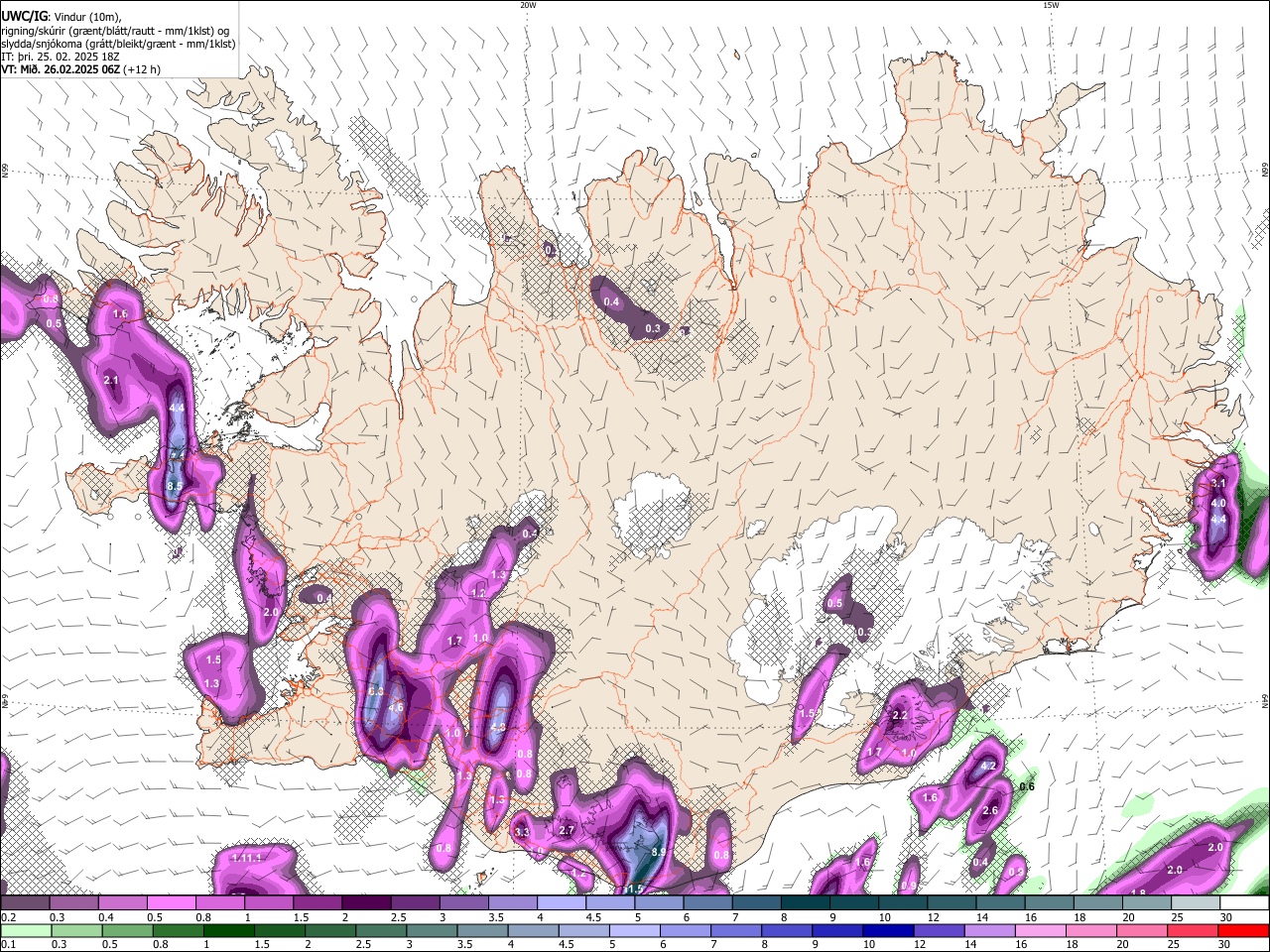
Task: Click the 'rigning/skúrir' description line
Action: click(114, 30)
